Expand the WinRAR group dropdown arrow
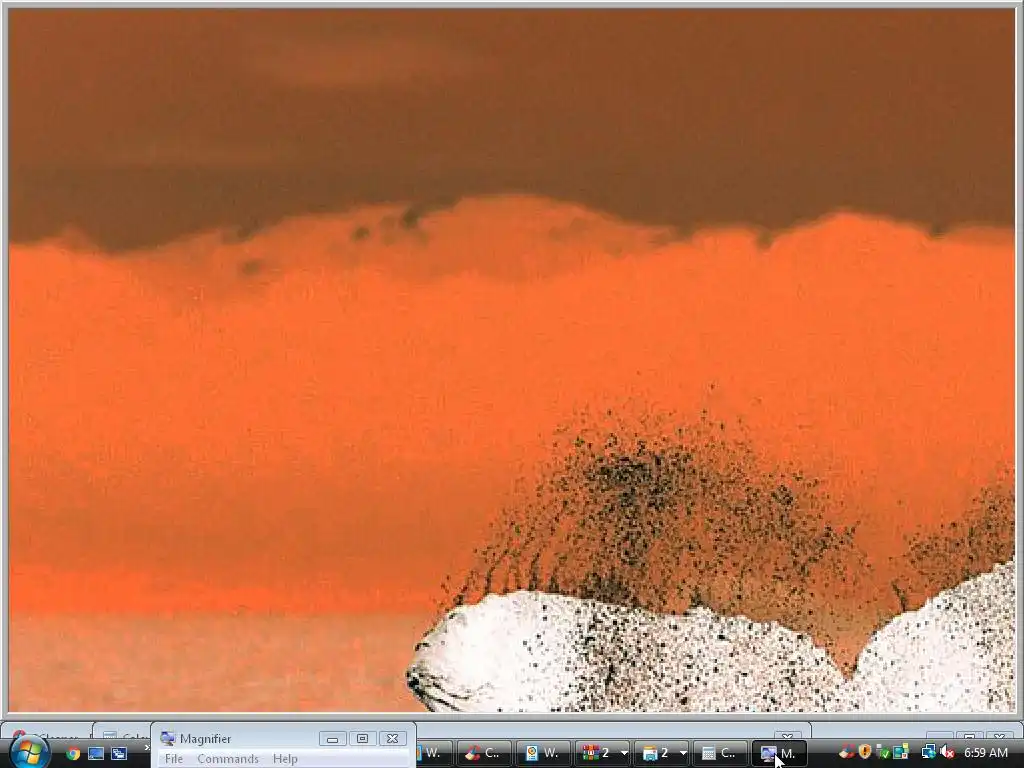This screenshot has height=768, width=1024. point(624,753)
